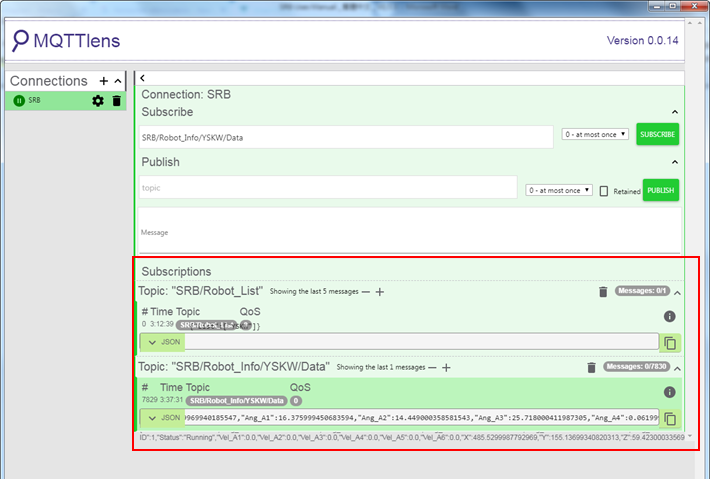The height and width of the screenshot is (479, 710).
Task: Increase shown messages for SRB/Robot_List
Action: tap(380, 292)
